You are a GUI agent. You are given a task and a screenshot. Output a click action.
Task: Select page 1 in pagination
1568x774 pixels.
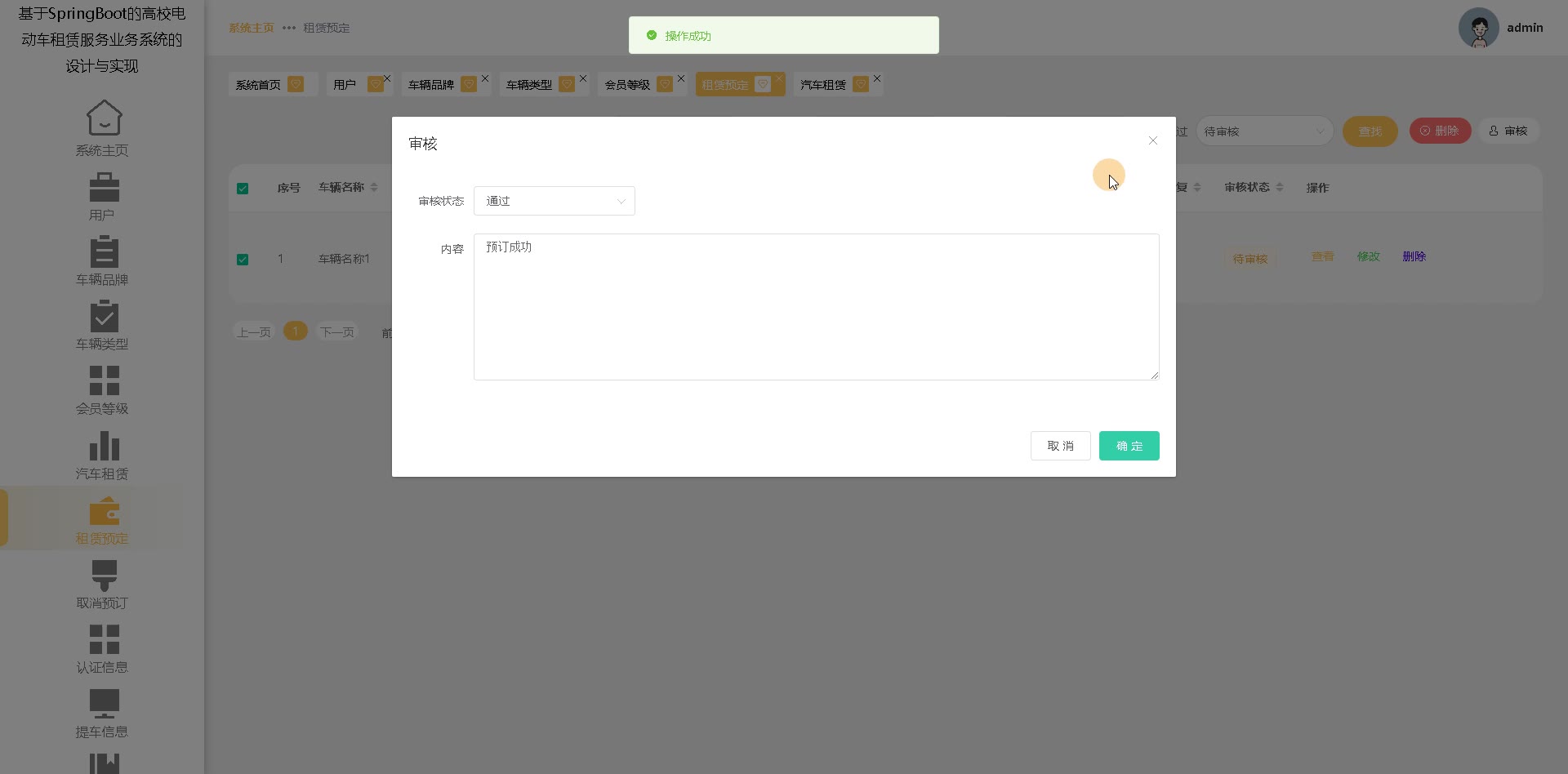click(x=296, y=331)
